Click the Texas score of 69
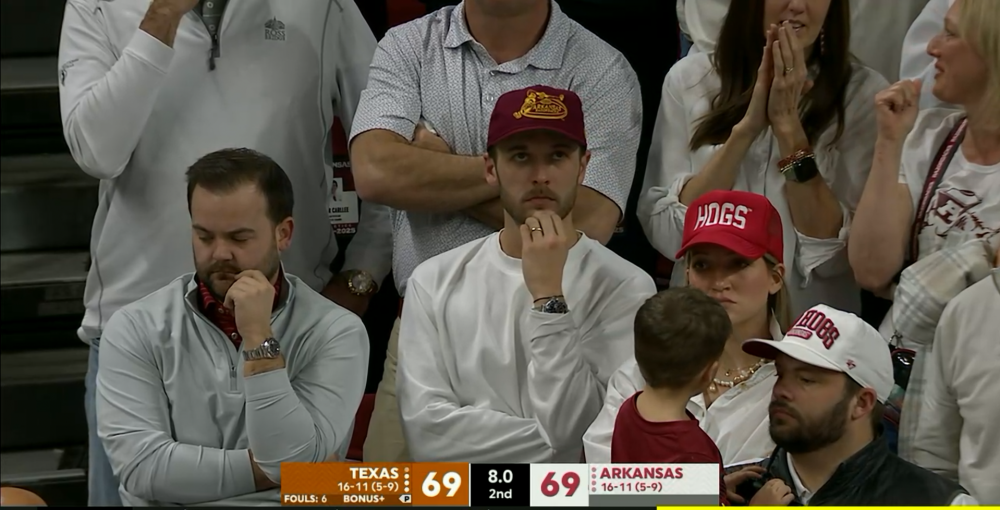Screen dimensions: 1000x510 tap(441, 484)
